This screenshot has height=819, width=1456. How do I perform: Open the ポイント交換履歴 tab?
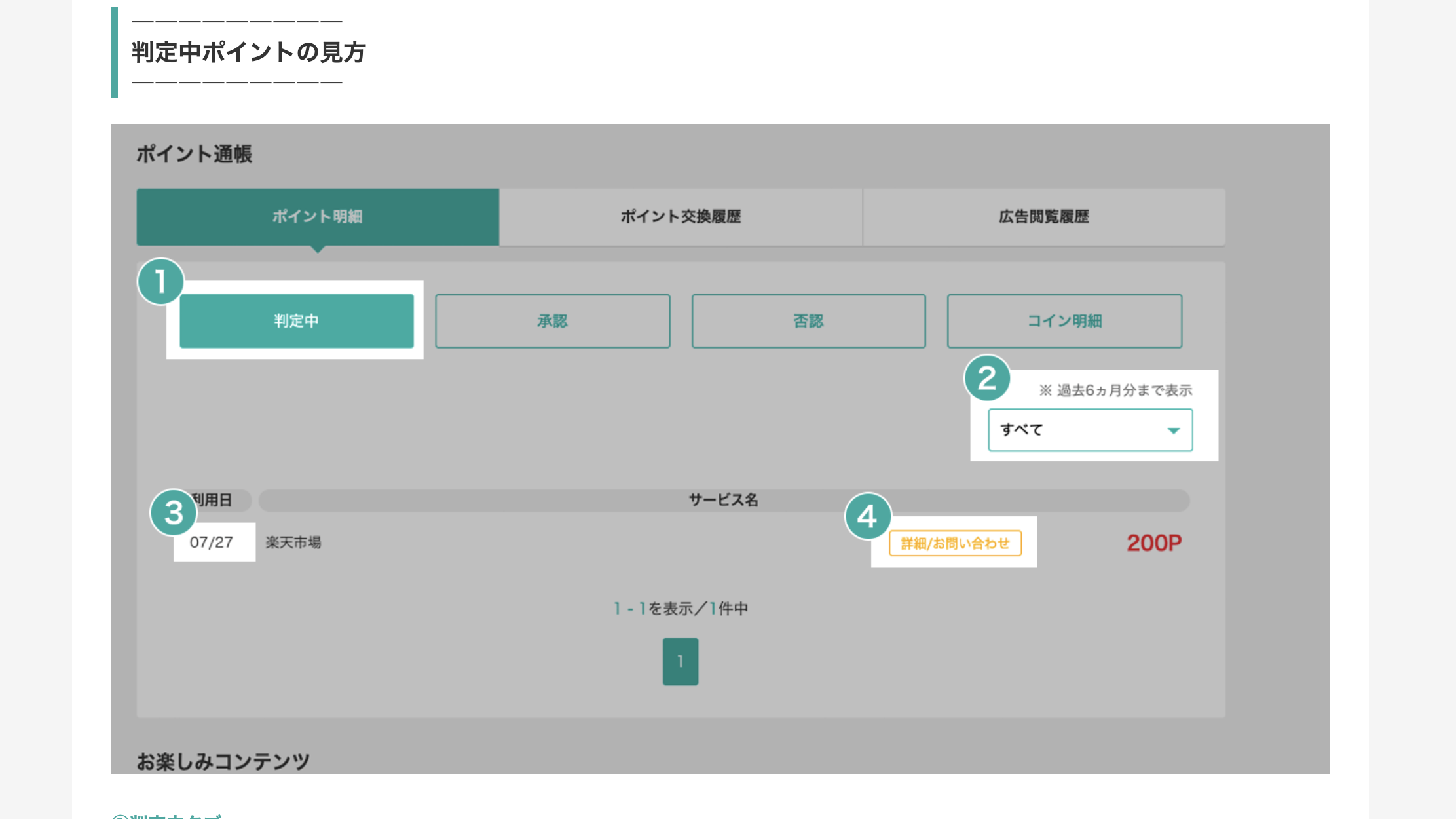pos(681,217)
